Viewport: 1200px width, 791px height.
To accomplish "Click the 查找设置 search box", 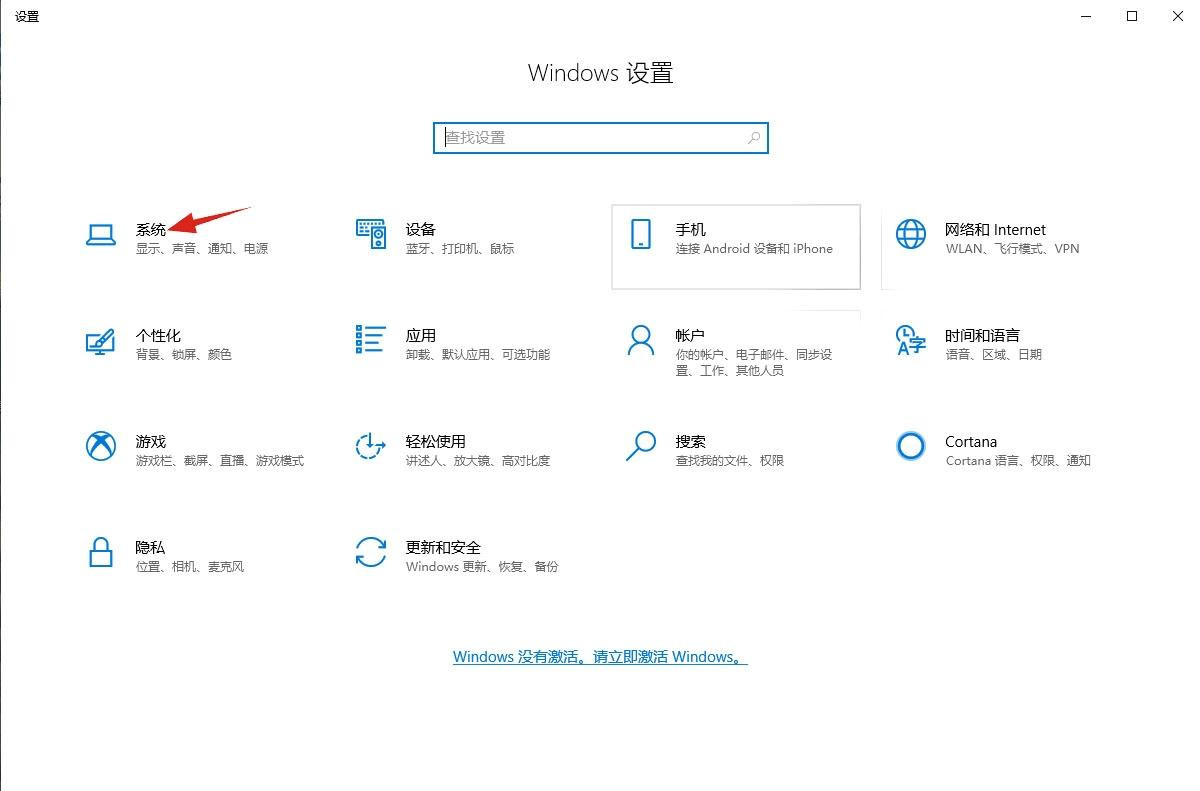I will (580, 137).
